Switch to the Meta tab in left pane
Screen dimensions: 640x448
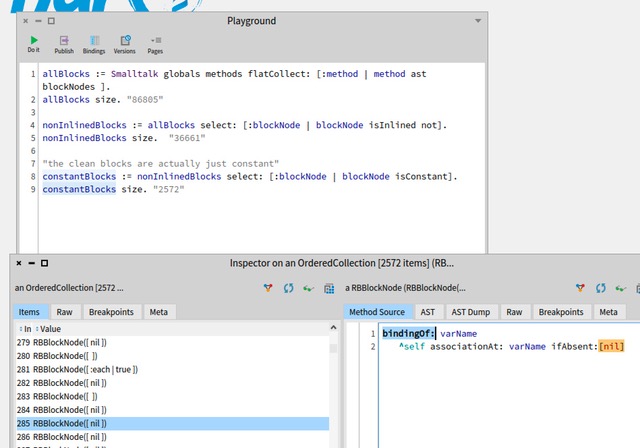click(158, 312)
